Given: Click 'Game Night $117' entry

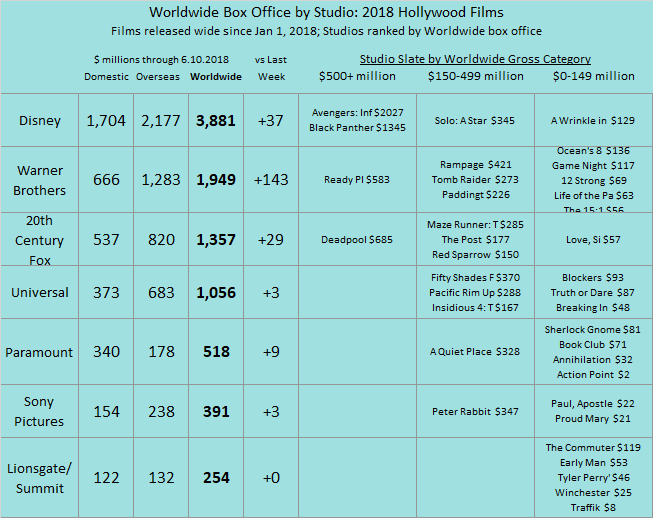Looking at the screenshot, I should 593,166.
